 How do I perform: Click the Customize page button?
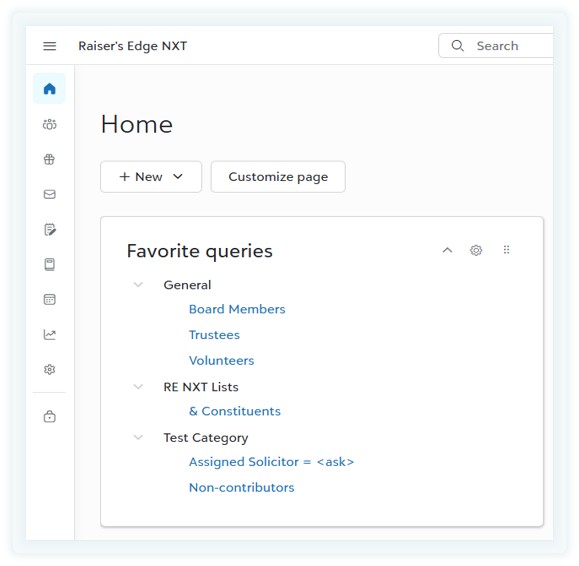pos(278,177)
